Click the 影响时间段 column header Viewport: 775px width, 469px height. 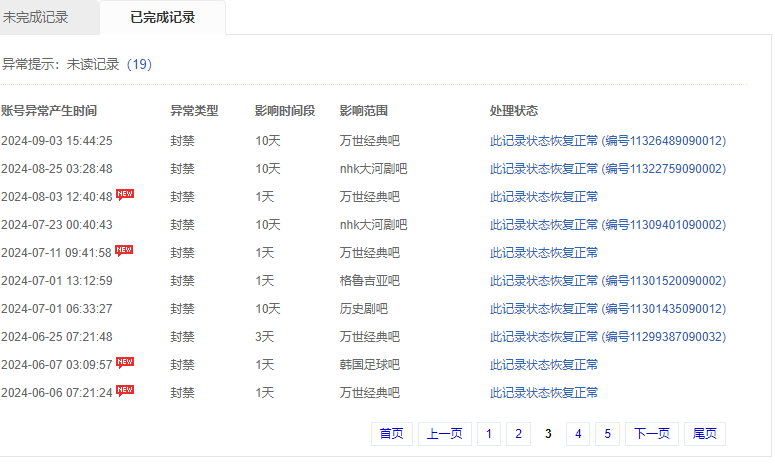(x=285, y=111)
